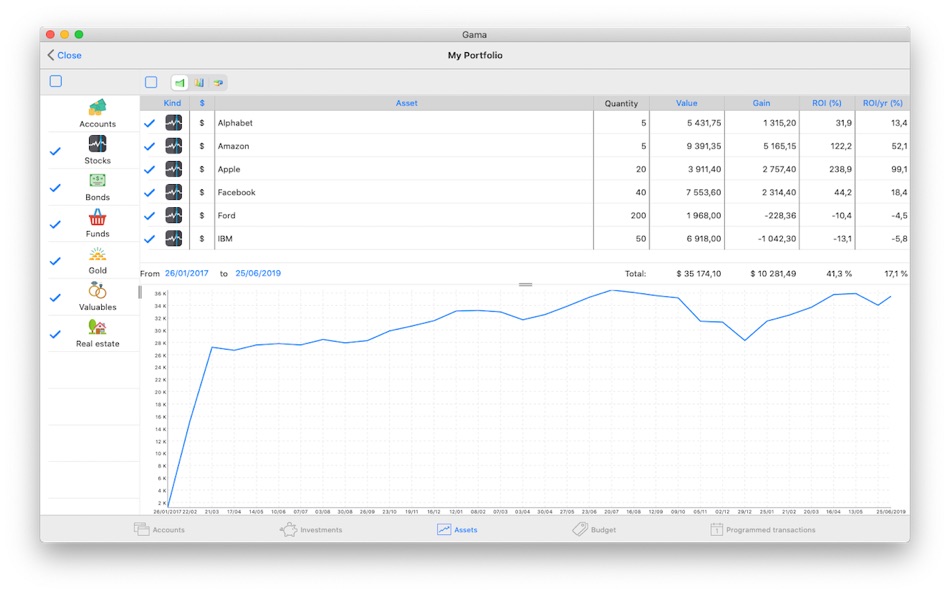
Task: Switch to bar chart view button
Action: click(x=199, y=82)
